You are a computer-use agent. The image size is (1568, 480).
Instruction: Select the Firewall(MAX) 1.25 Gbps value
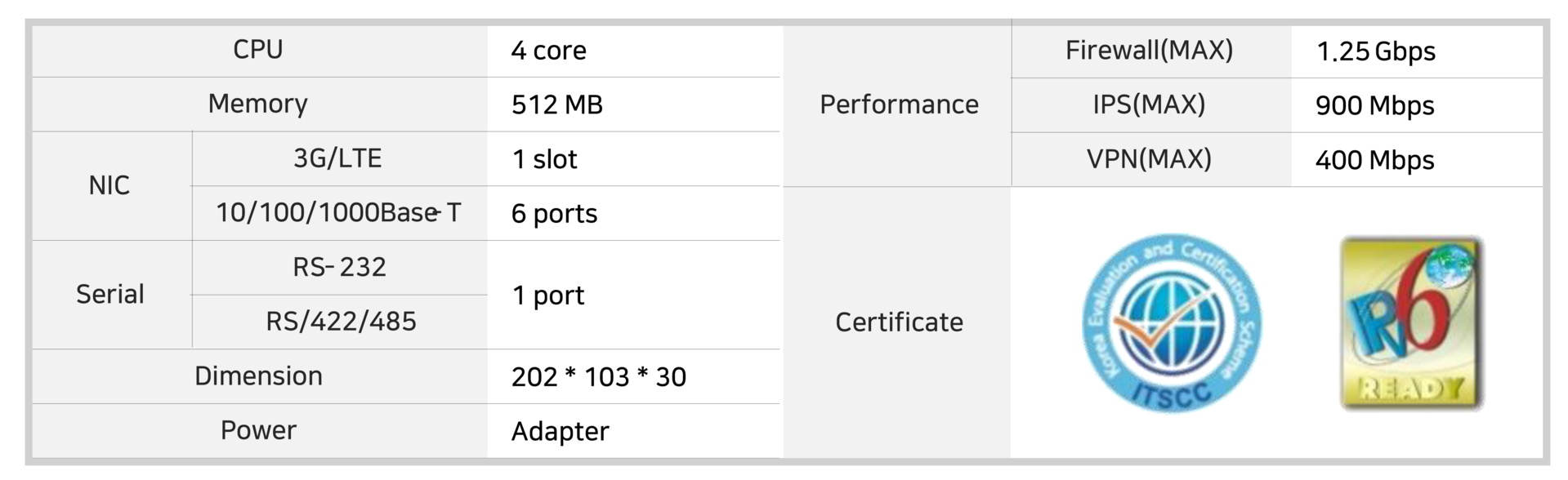(1376, 51)
